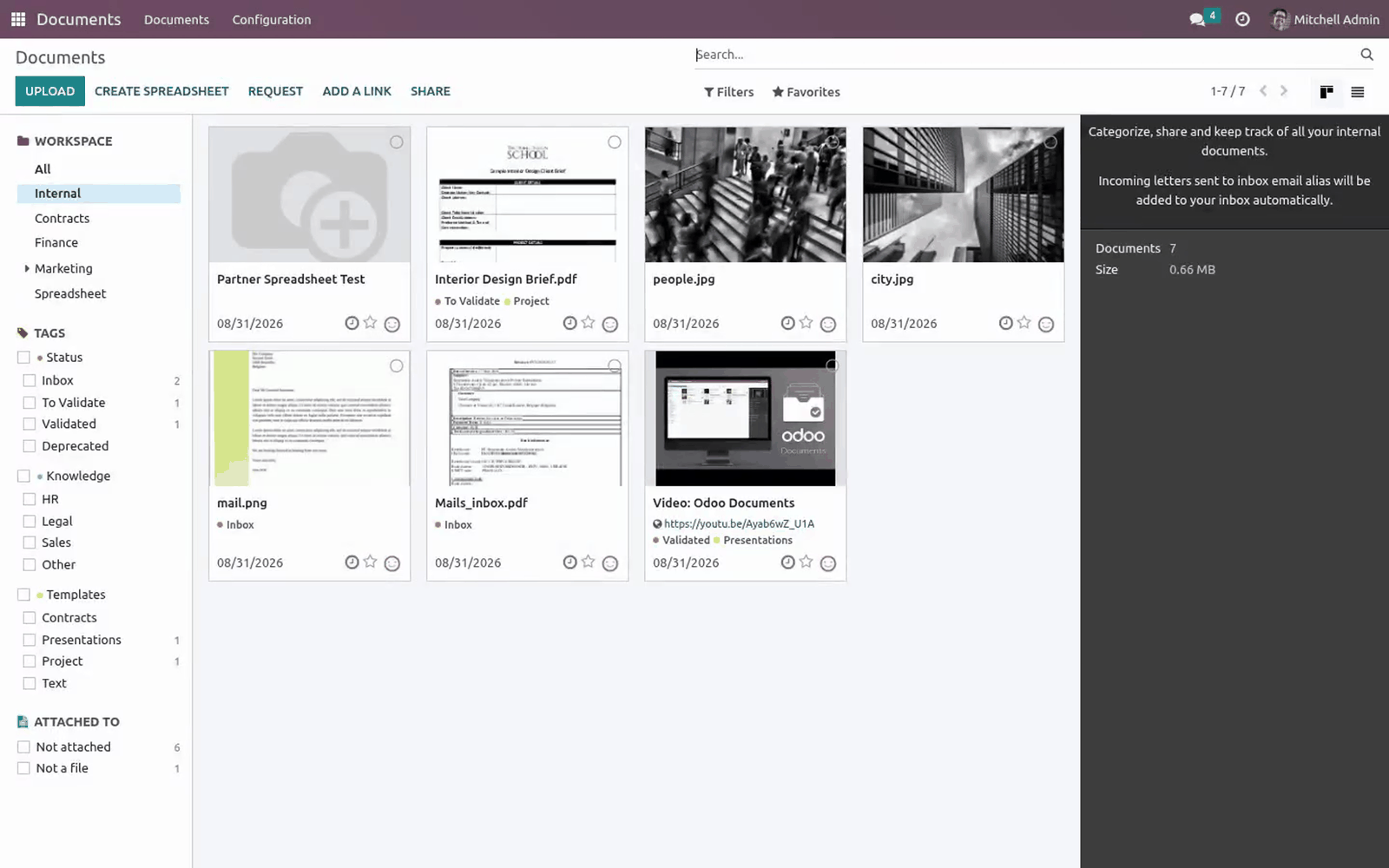Star the people.jpg document
1389x868 pixels.
pos(806,323)
